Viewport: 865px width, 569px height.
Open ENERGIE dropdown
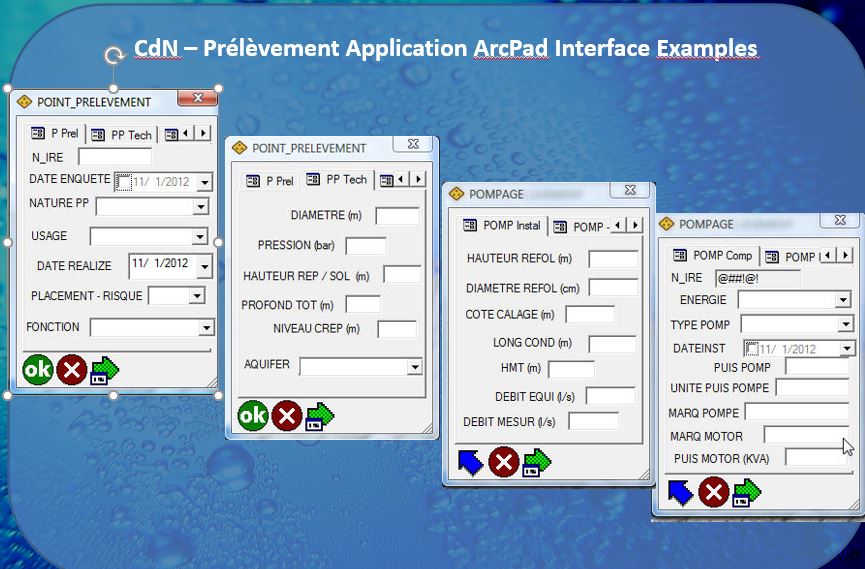(842, 300)
